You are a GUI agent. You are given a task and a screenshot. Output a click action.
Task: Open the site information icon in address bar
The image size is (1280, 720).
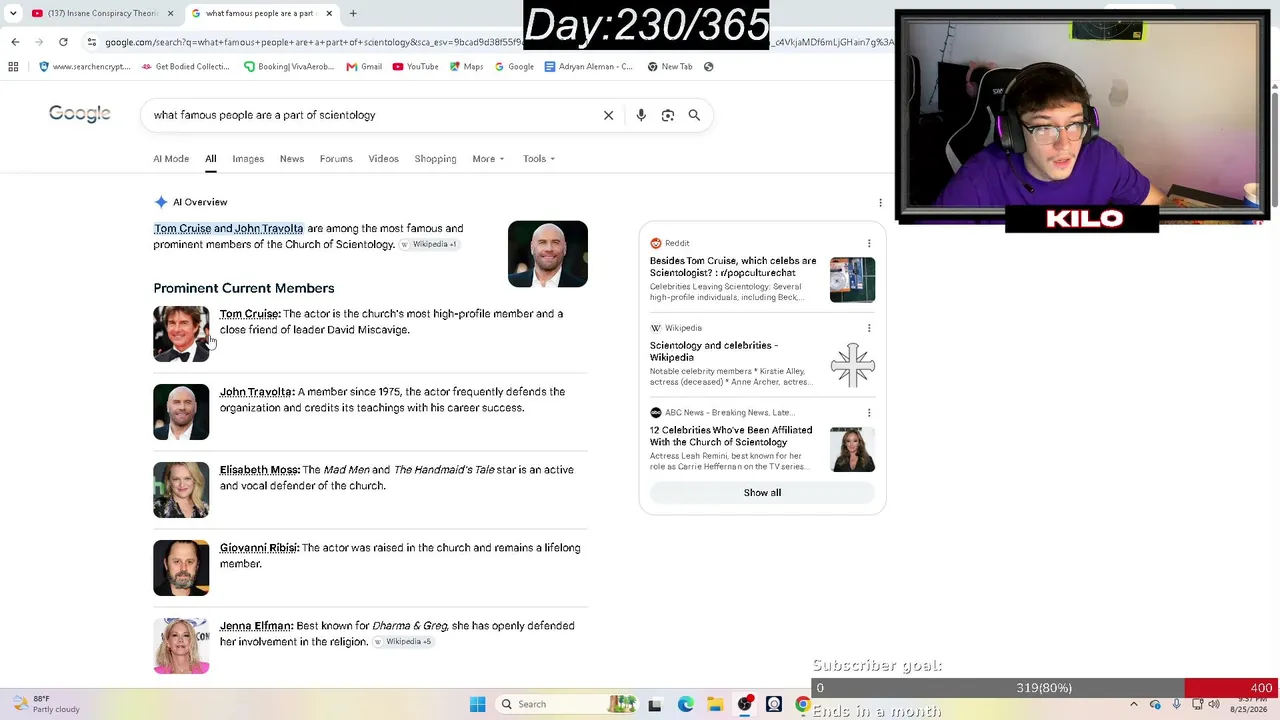91,42
